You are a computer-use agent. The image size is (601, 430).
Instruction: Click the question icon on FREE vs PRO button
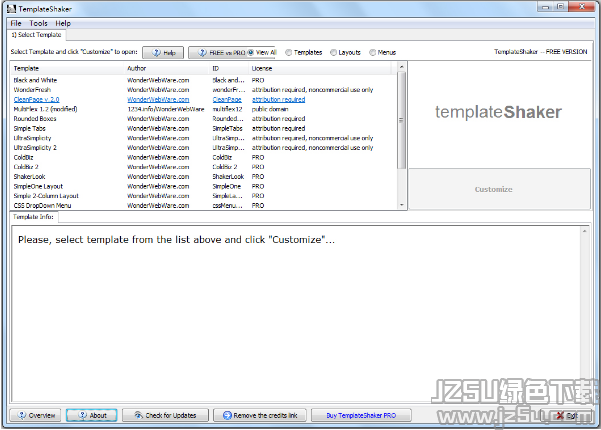tap(202, 53)
